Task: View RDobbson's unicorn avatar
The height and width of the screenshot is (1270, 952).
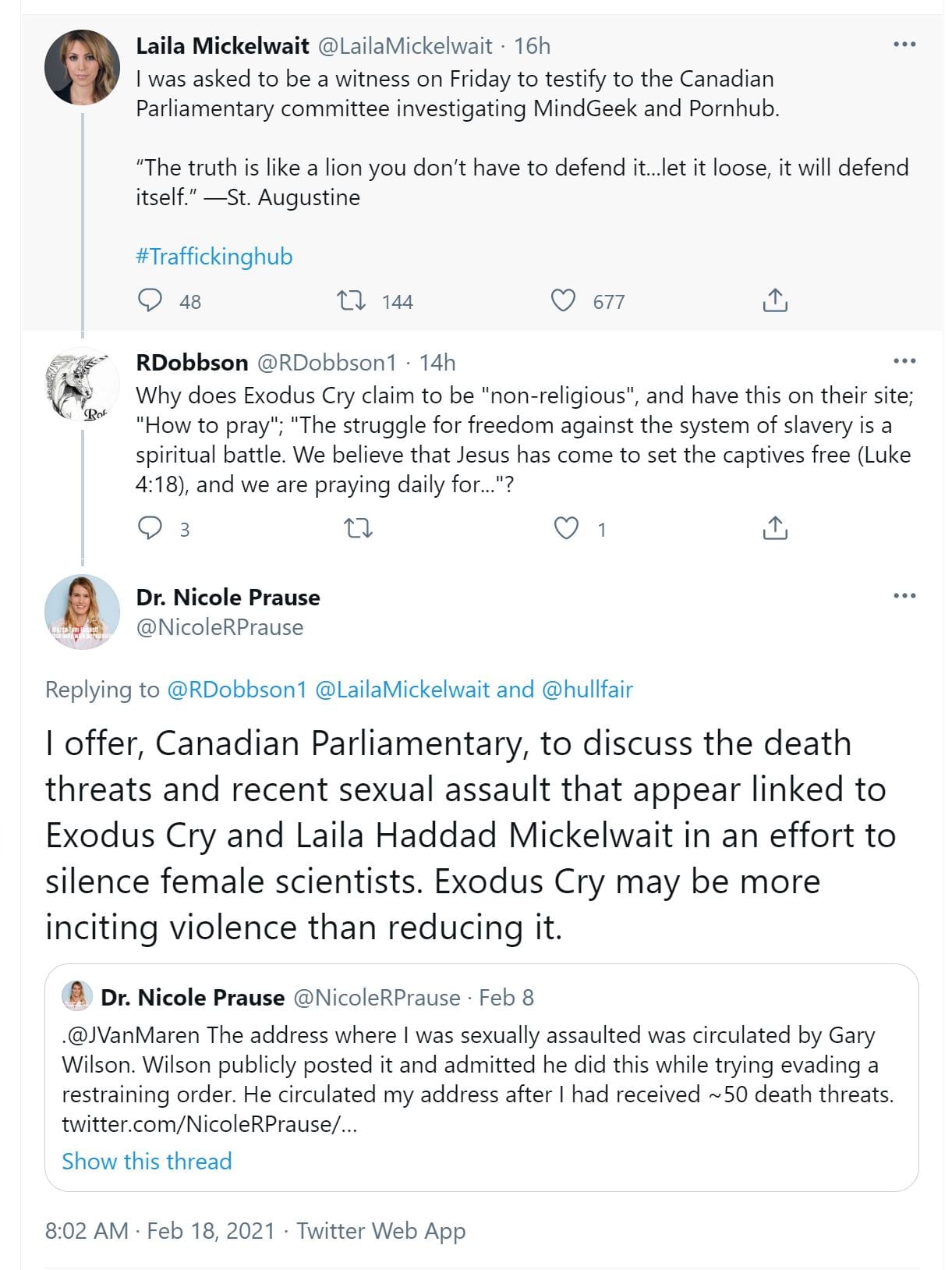Action: coord(83,385)
